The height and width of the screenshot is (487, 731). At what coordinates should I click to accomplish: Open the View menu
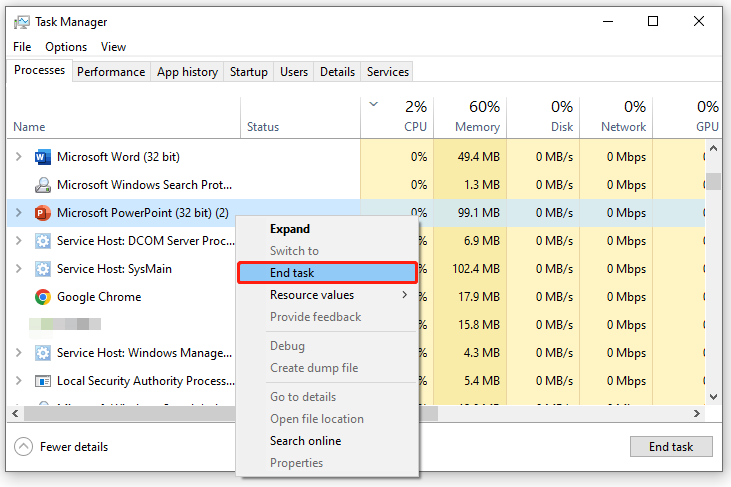[x=113, y=47]
